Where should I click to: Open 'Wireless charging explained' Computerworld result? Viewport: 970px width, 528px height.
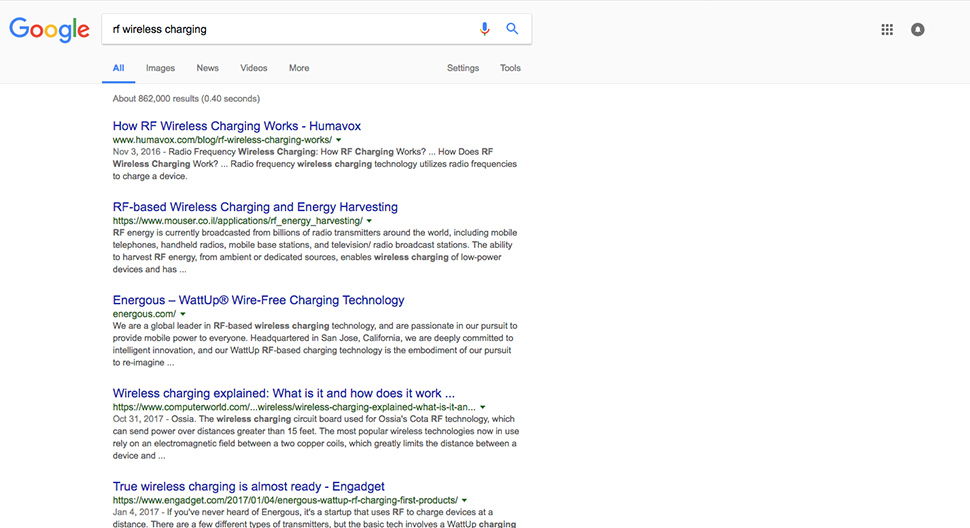[283, 393]
